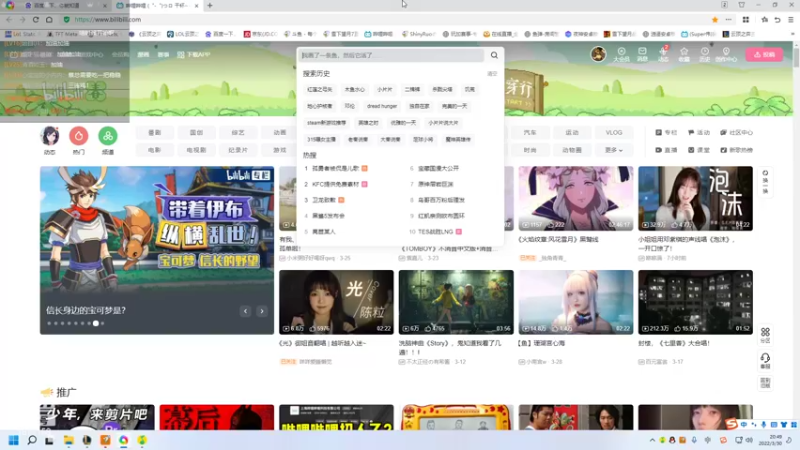The width and height of the screenshot is (800, 450).
Task: Click 清空 to clear search history
Action: 492,74
